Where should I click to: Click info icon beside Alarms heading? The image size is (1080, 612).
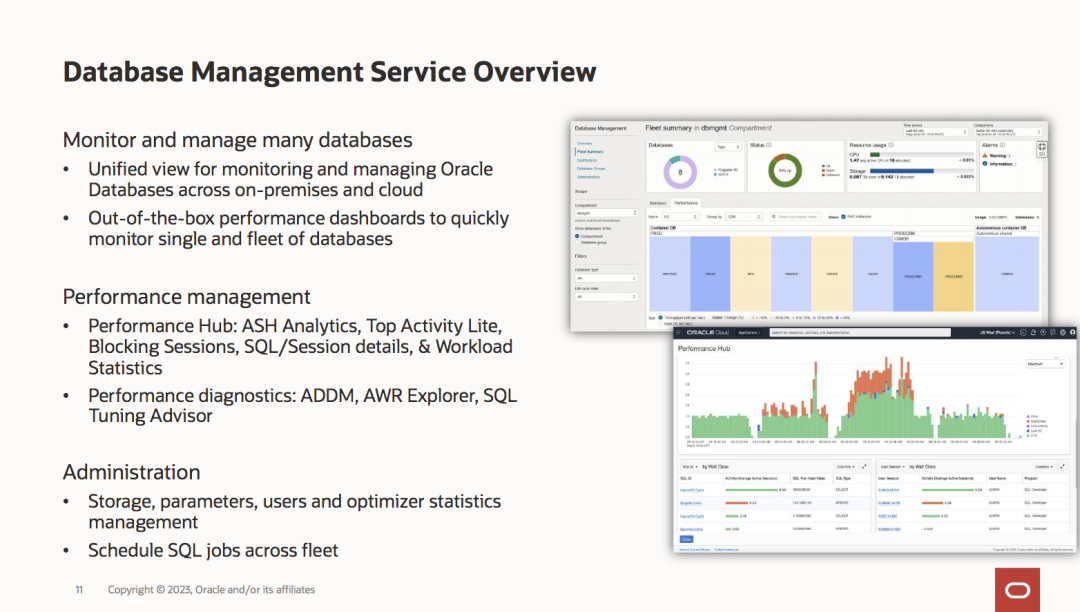[x=1002, y=145]
